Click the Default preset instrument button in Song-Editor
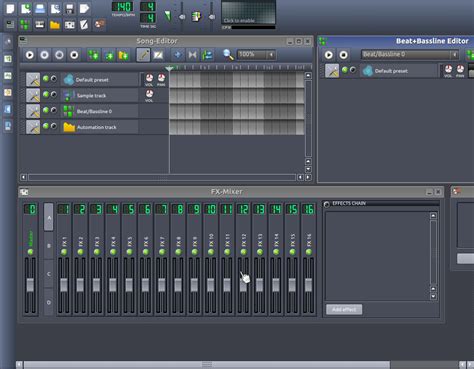474x369 pixels. 99,80
